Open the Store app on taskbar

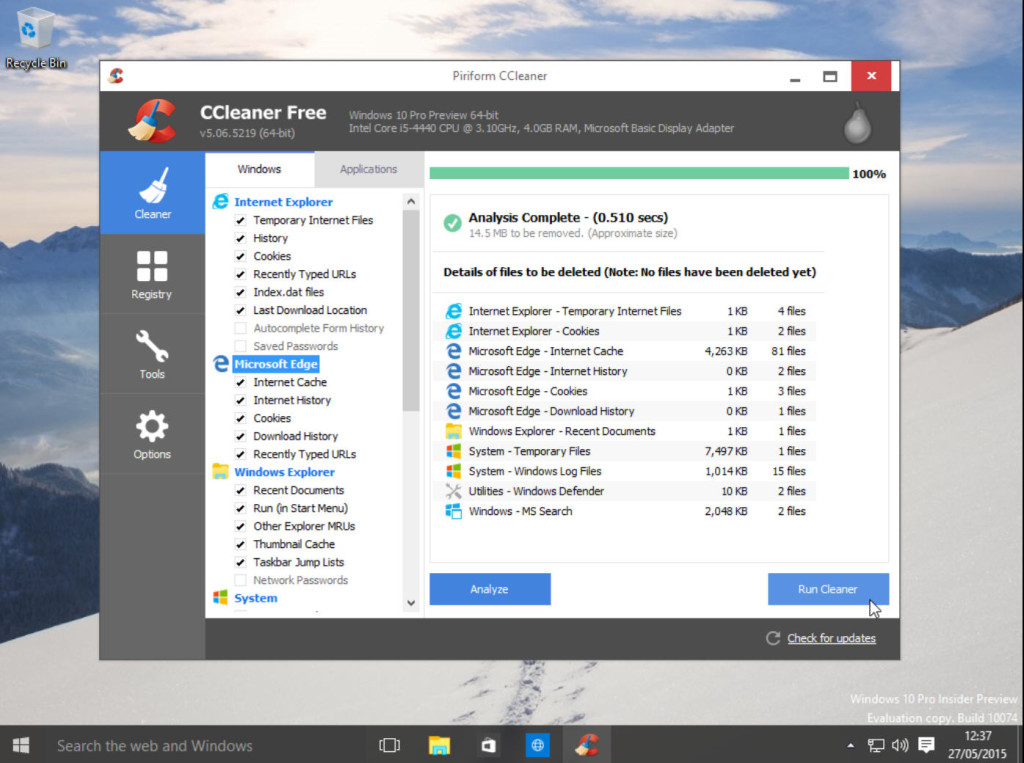click(488, 745)
